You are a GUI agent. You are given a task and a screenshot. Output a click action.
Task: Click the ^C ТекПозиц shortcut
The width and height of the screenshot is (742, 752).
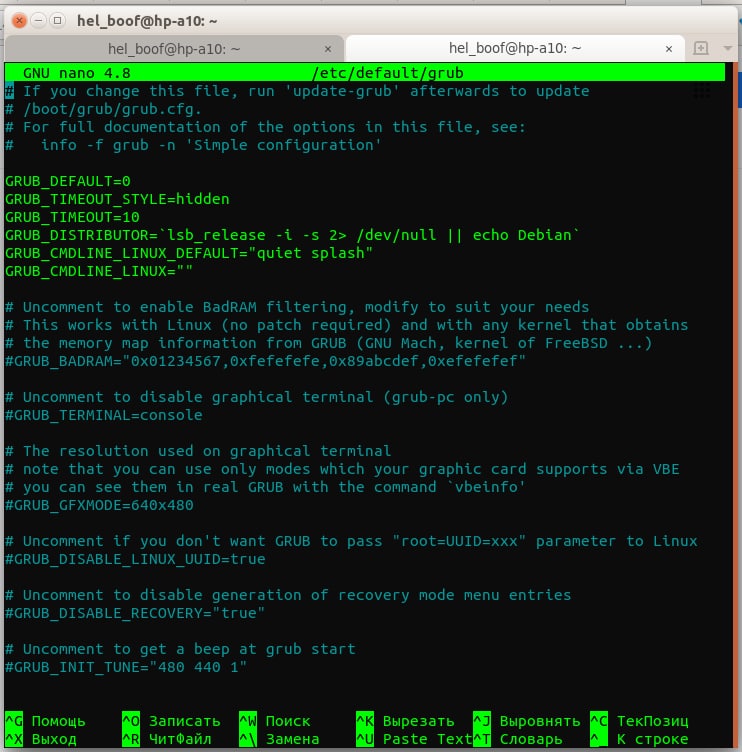(639, 721)
